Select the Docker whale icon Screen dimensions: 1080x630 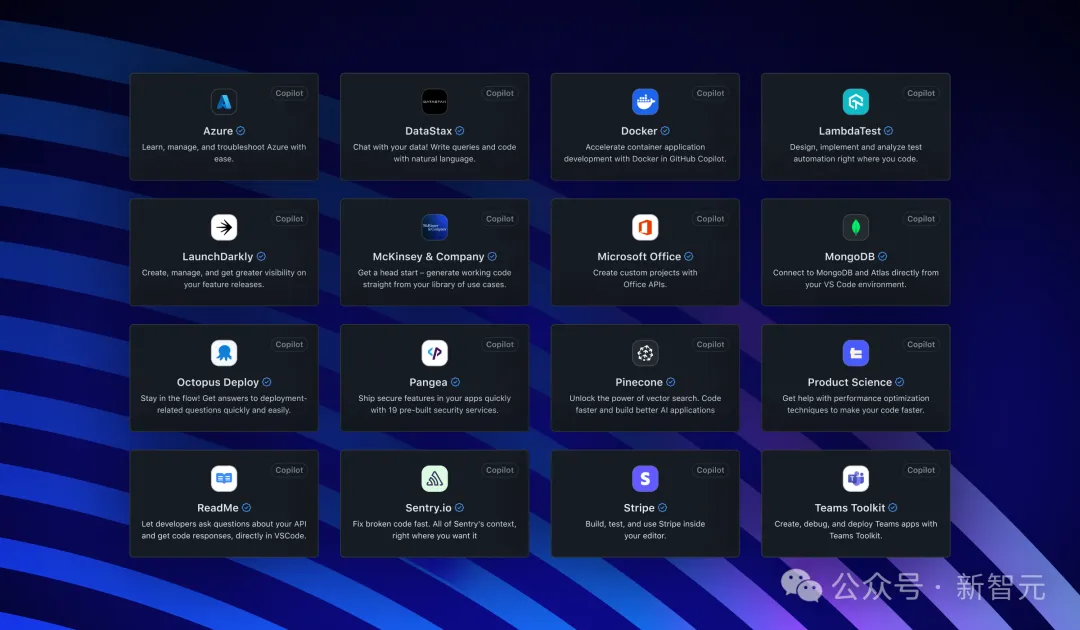tap(645, 102)
